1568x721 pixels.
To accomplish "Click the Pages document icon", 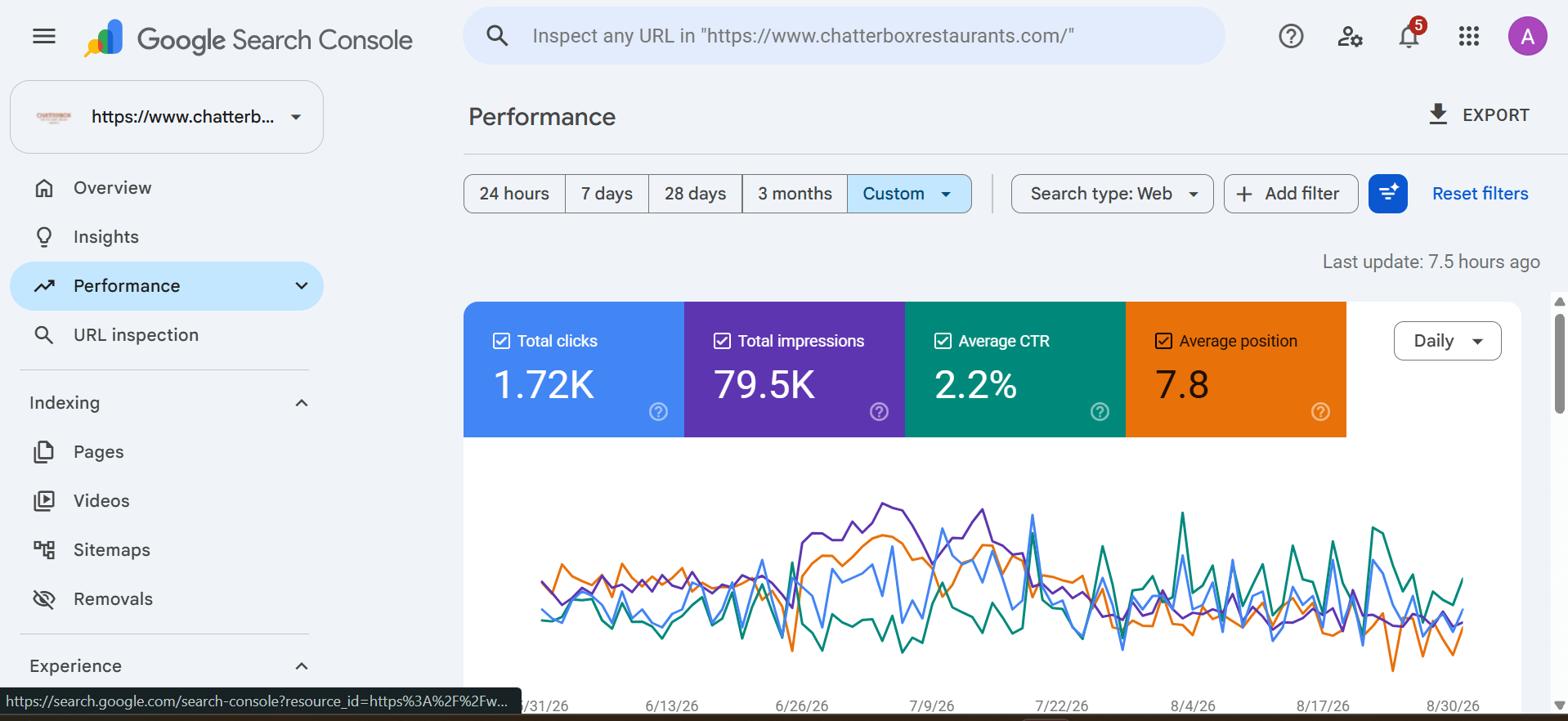I will (x=44, y=452).
